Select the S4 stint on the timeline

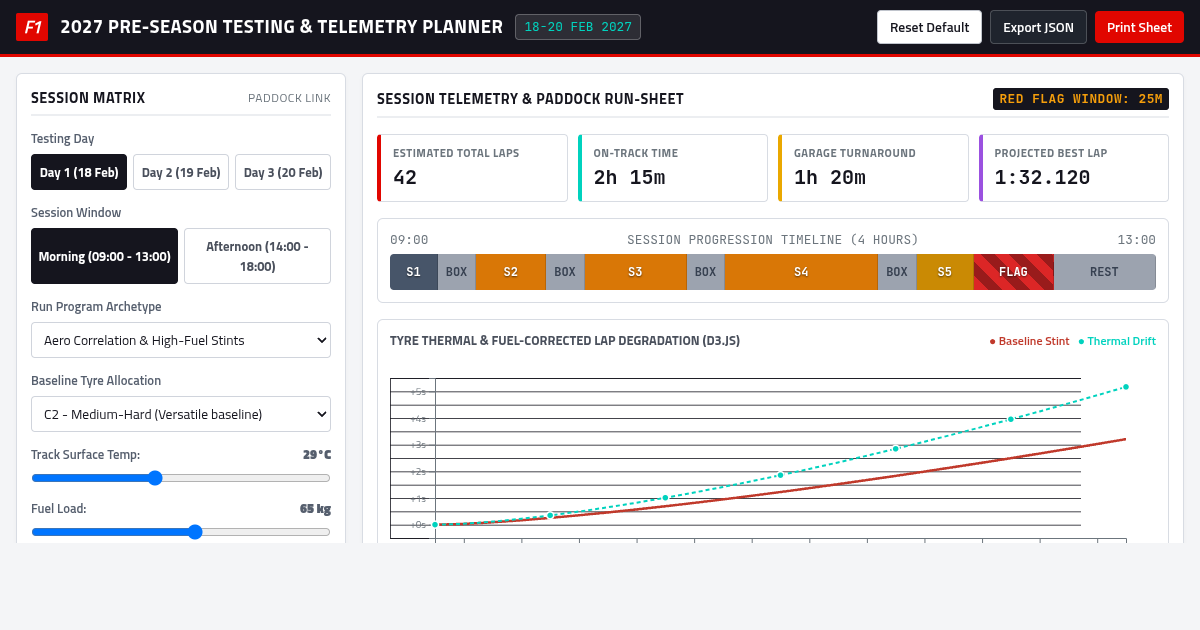coord(801,272)
